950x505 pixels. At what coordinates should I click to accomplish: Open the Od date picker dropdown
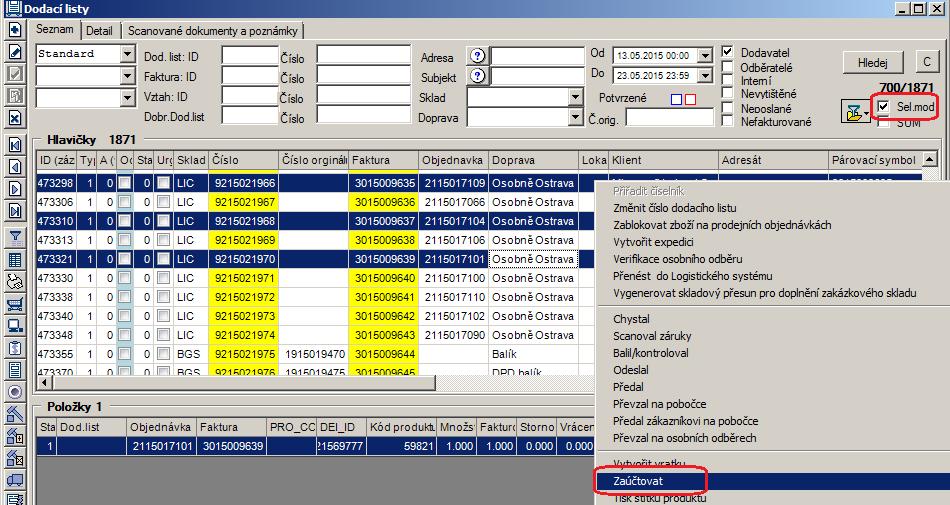pos(705,55)
